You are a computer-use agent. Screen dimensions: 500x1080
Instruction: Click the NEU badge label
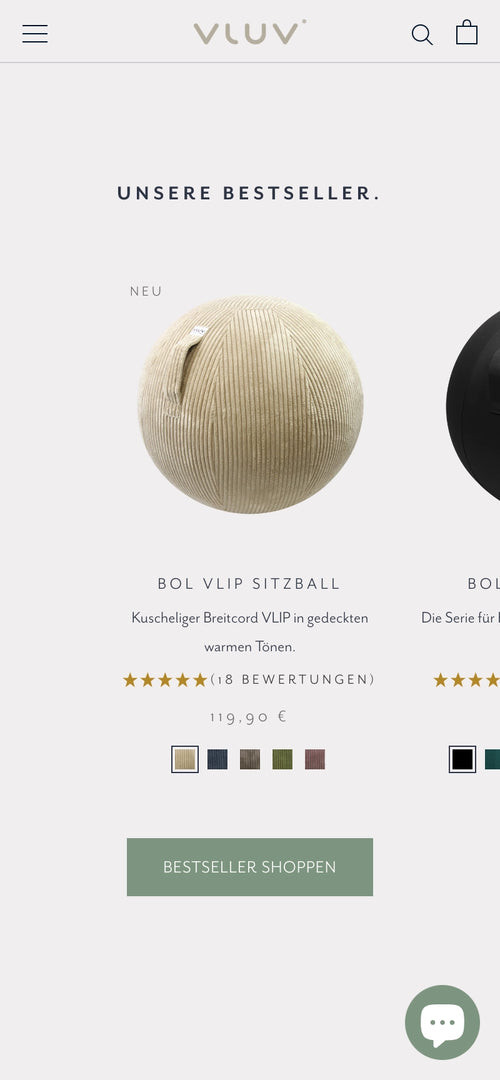[x=146, y=291]
